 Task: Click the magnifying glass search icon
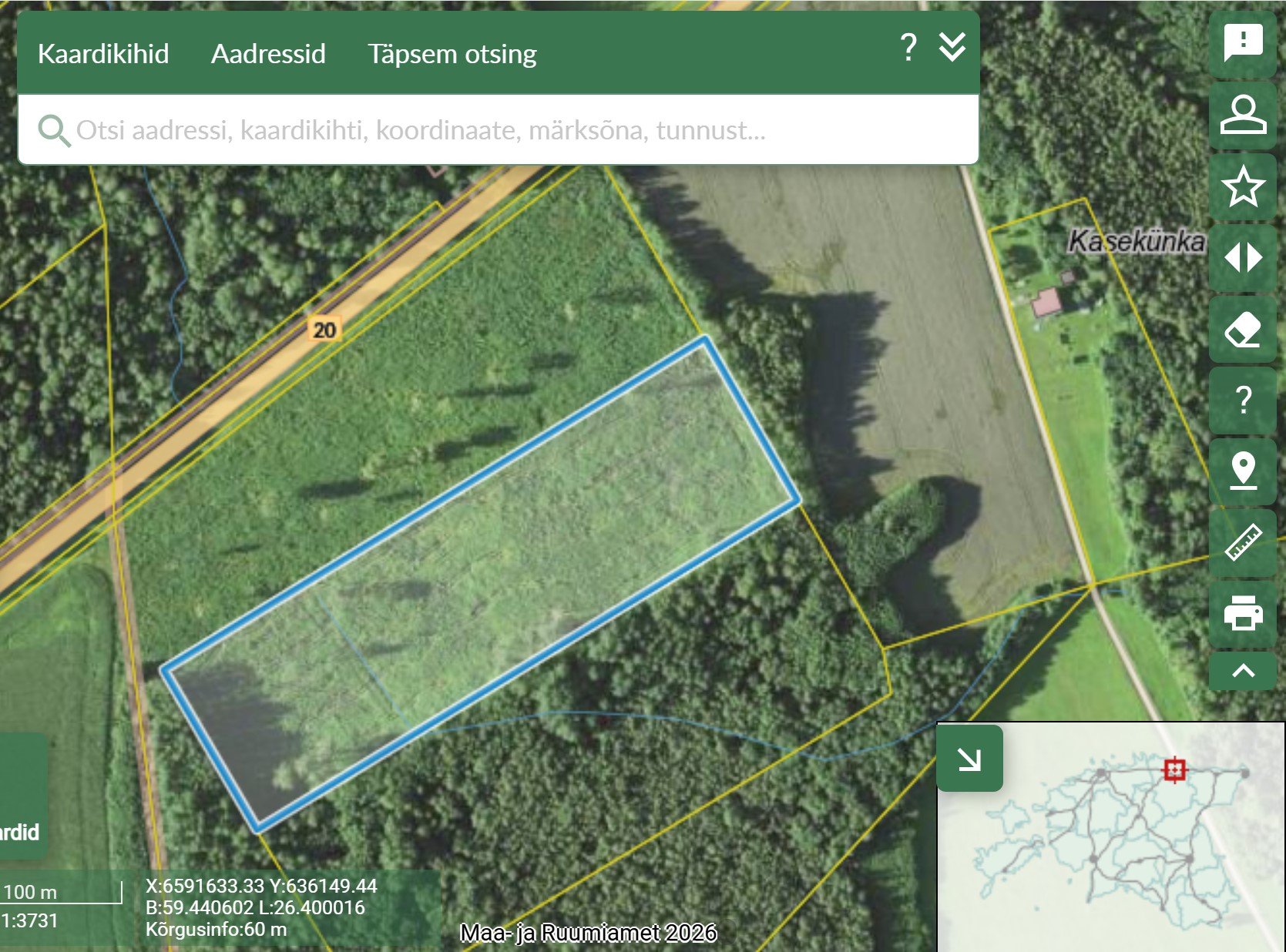point(53,131)
